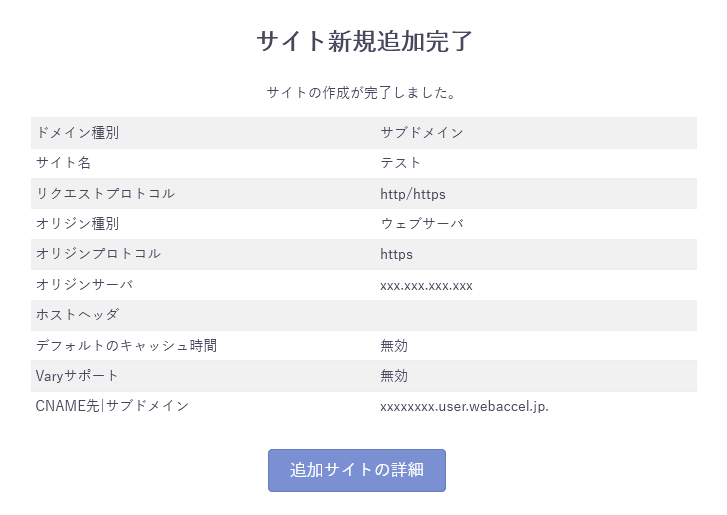Select the ホストヘッダ label
The height and width of the screenshot is (515, 727).
(x=77, y=315)
